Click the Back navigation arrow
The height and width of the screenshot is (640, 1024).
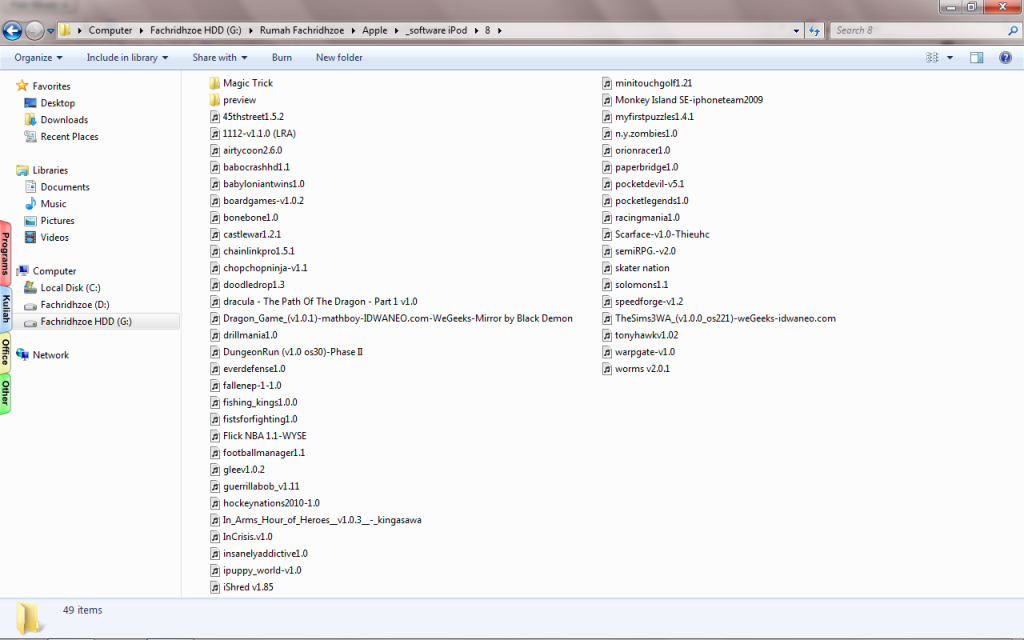click(12, 30)
